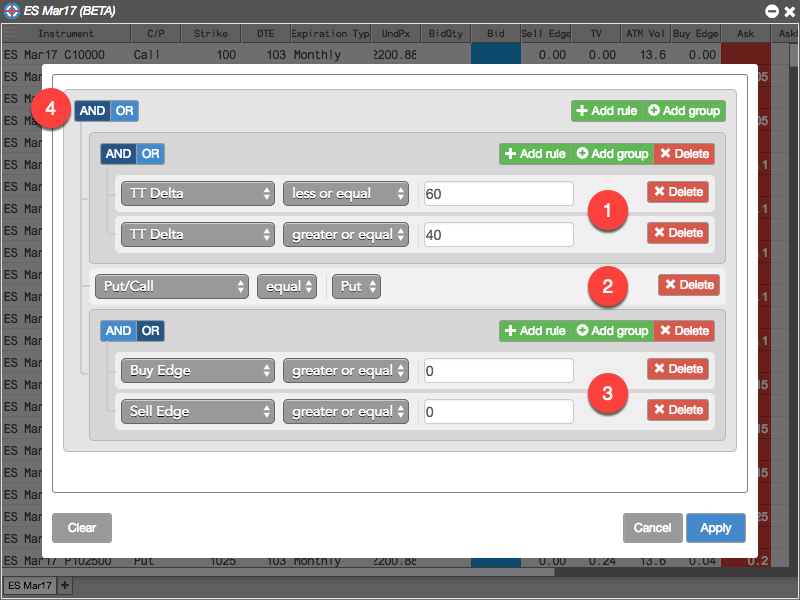Click the TT Delta value field containing 60
The image size is (800, 600).
pyautogui.click(x=498, y=194)
